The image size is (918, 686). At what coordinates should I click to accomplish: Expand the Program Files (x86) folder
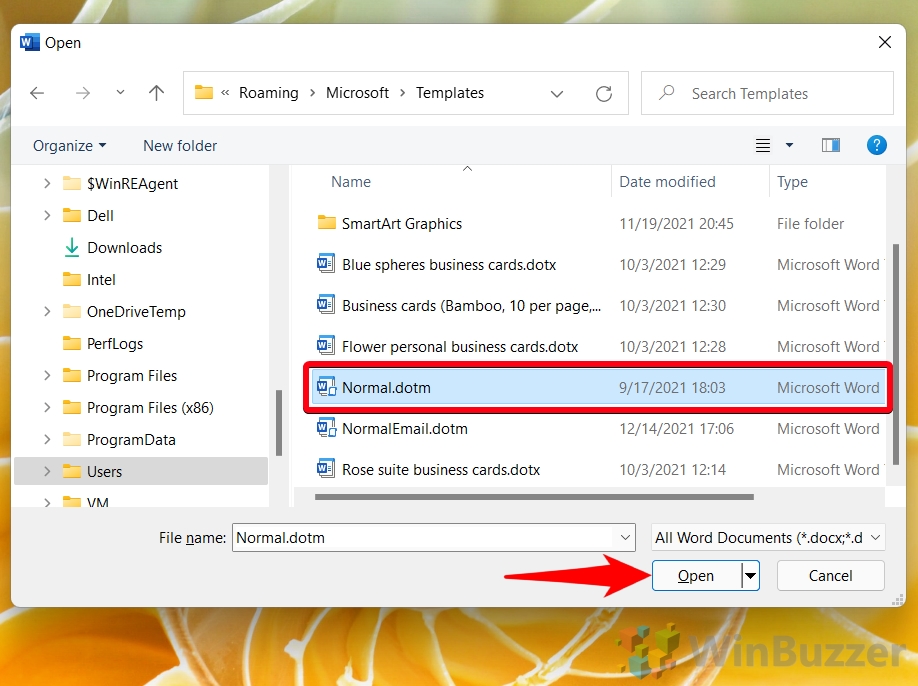coord(47,407)
